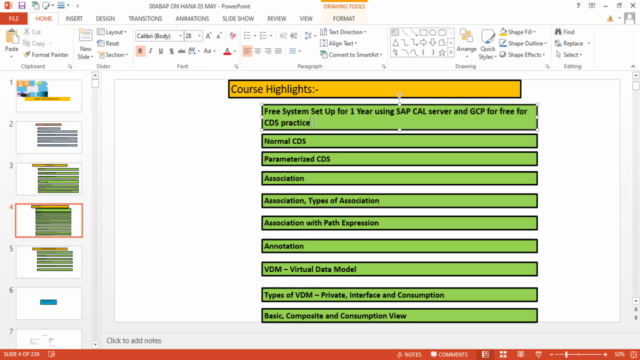Switch to the ANIMATIONS tab
This screenshot has height=360, width=640.
(x=192, y=18)
